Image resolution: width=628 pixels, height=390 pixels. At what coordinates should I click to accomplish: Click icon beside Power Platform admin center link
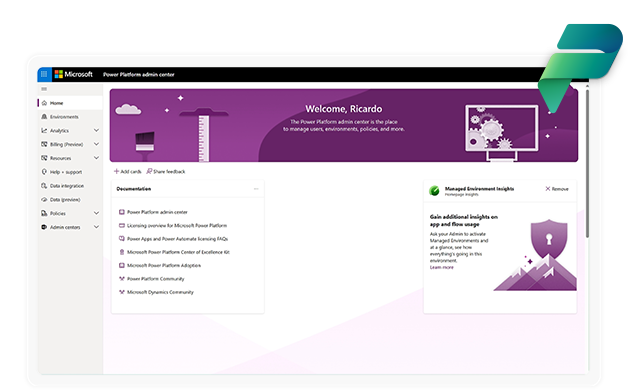click(122, 212)
